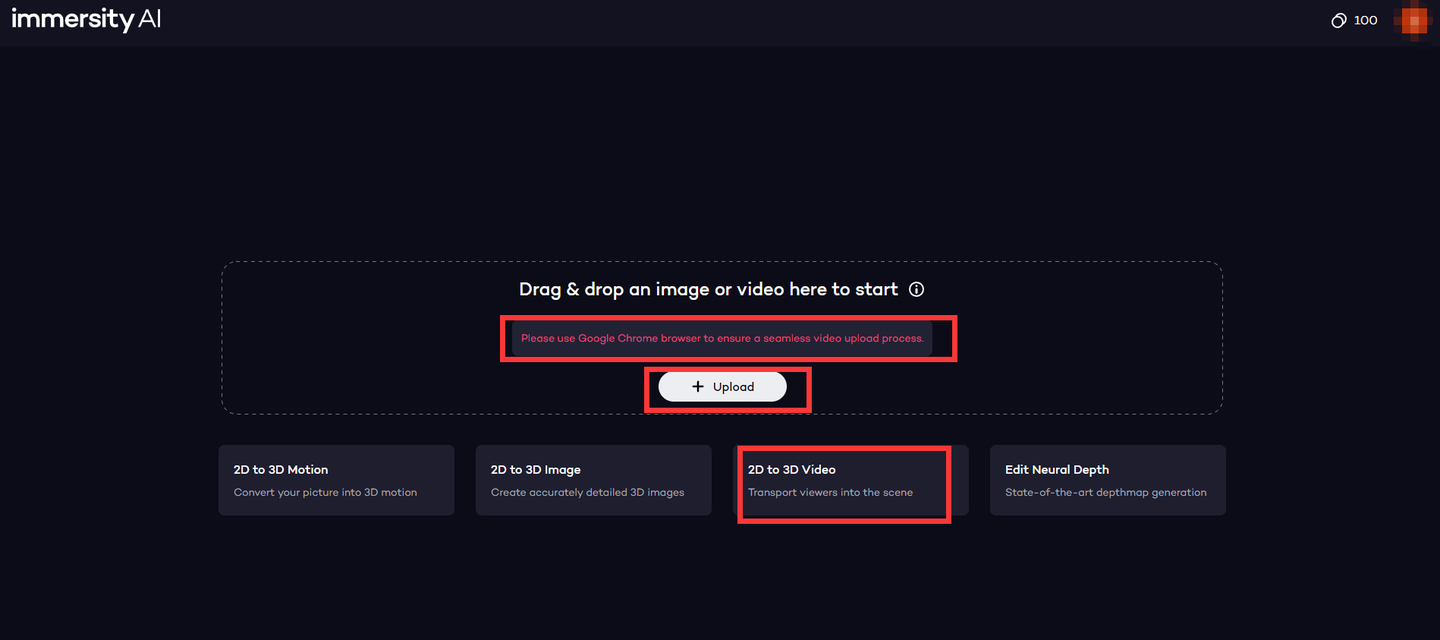Open the credits coin icon
This screenshot has width=1440, height=640.
1339,20
